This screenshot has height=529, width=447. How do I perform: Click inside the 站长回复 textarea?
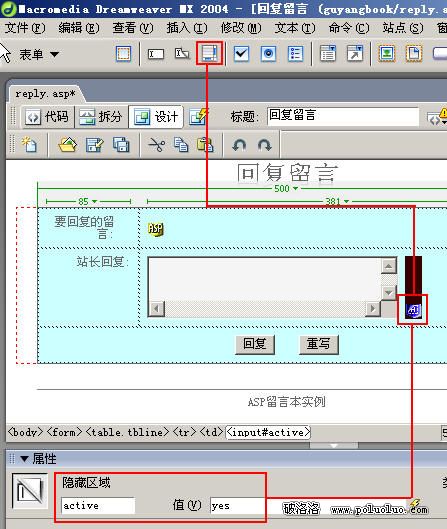265,279
